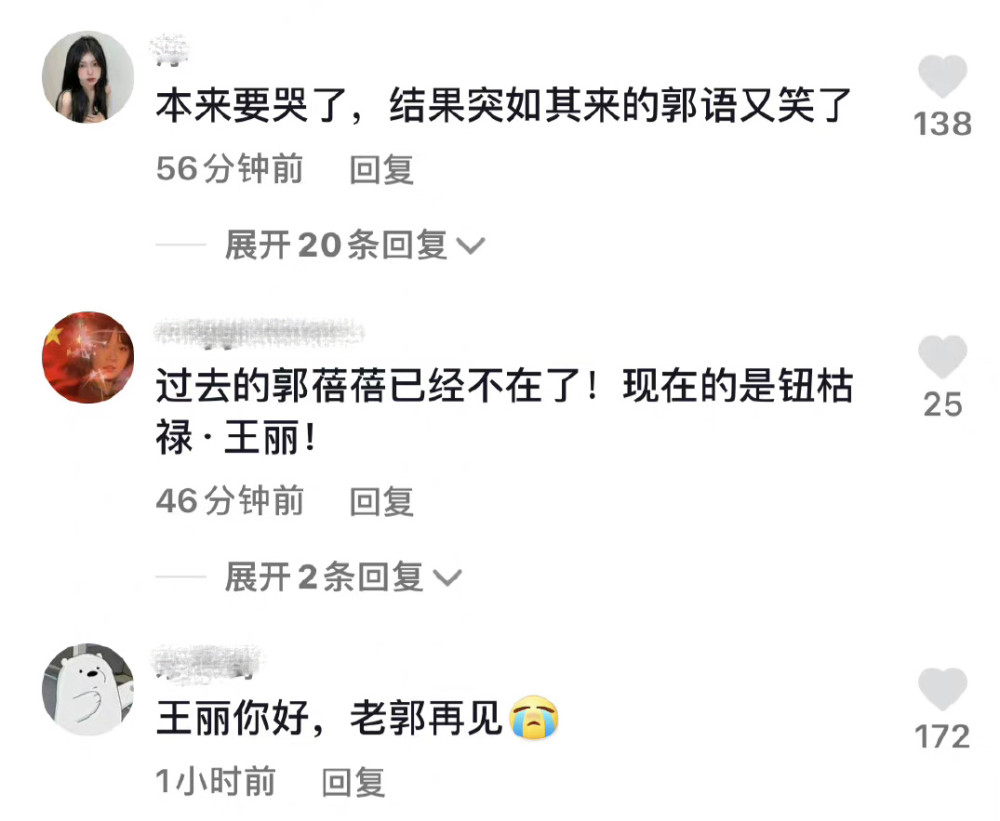This screenshot has height=821, width=1000.
Task: Open the long-haired girl avatar profile
Action: pos(88,77)
